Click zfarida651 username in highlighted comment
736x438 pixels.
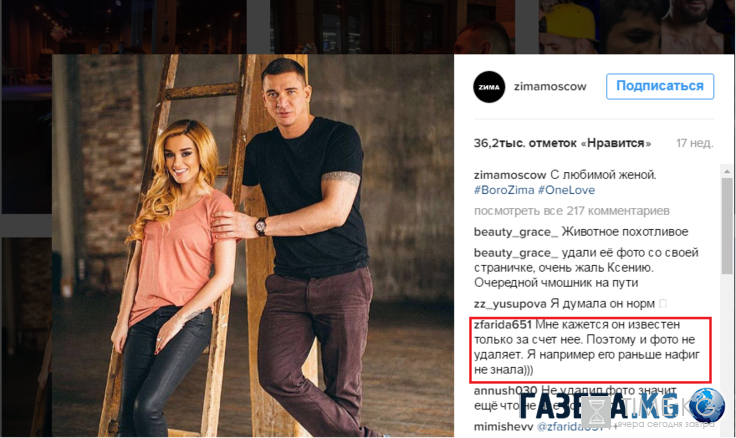tap(502, 324)
